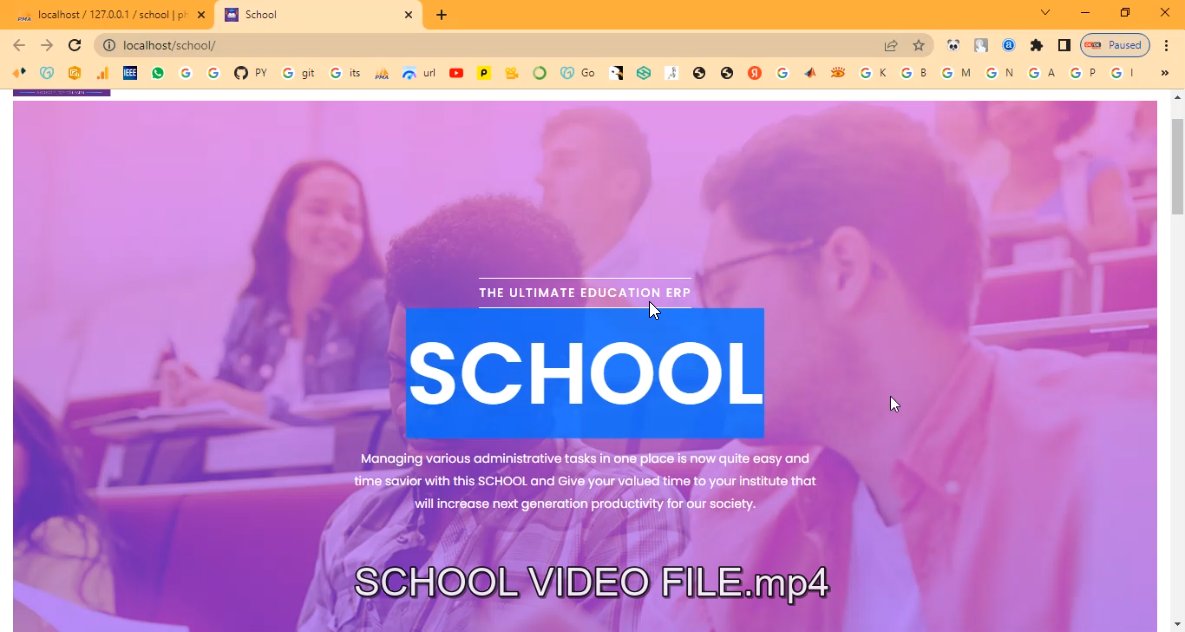Click the back navigation arrow

click(18, 45)
